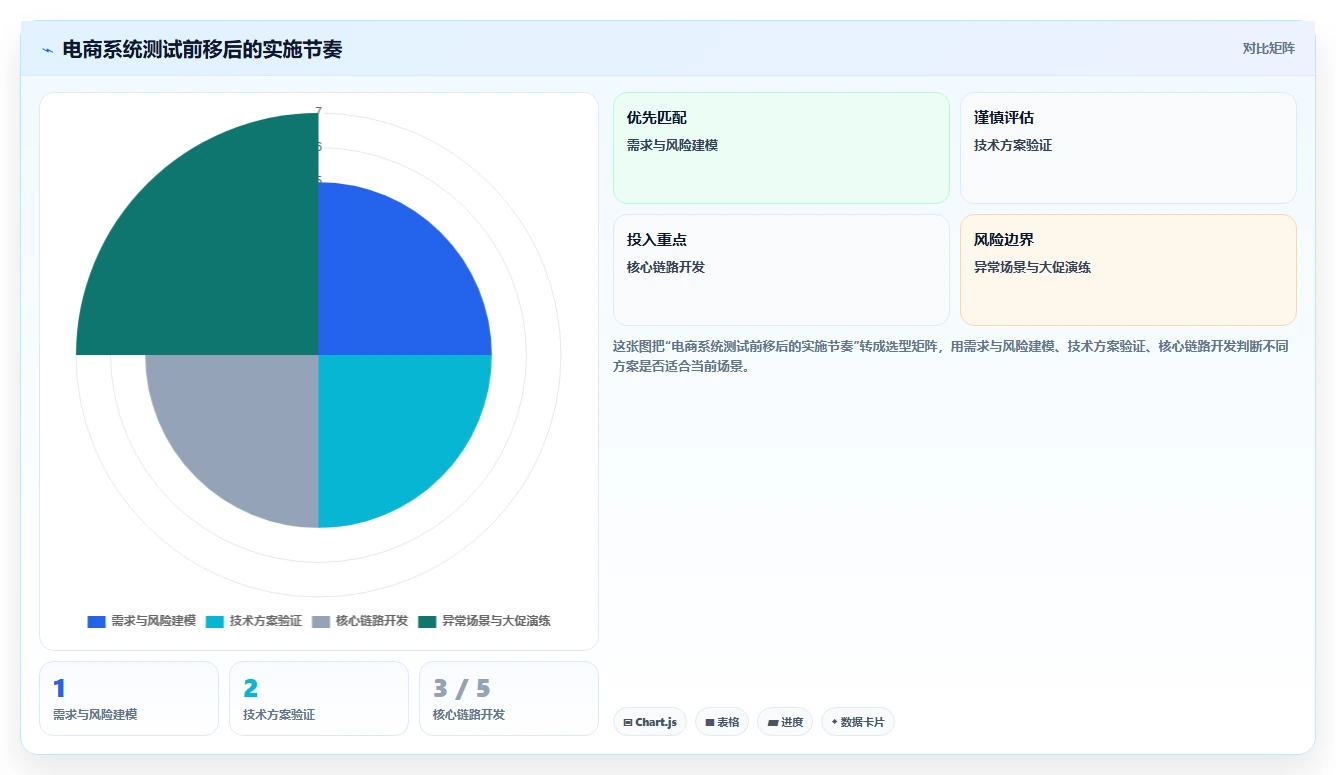Click the stat card showing 2
The width and height of the screenshot is (1336, 775).
pos(319,698)
